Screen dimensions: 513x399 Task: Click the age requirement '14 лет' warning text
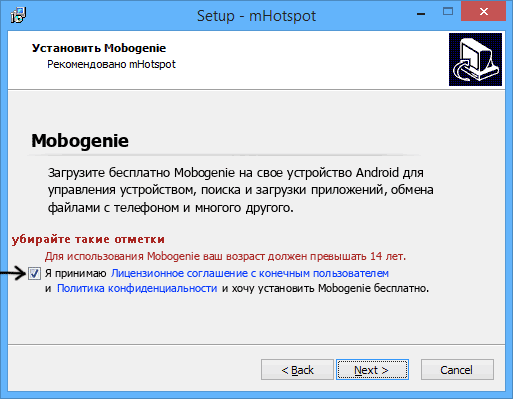coord(225,256)
